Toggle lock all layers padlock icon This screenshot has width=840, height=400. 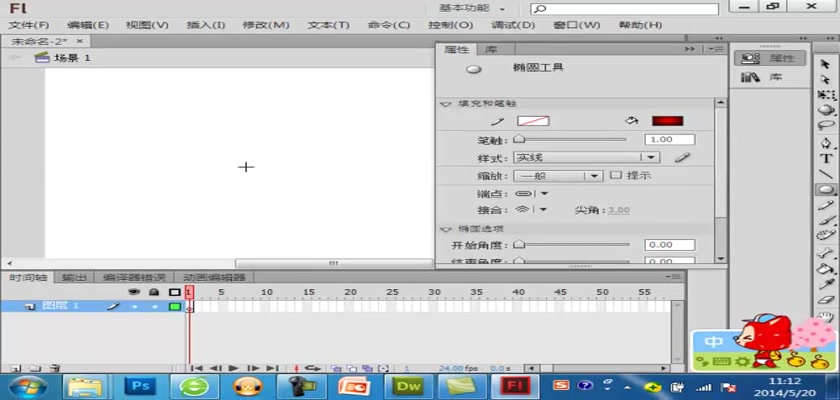click(x=153, y=292)
